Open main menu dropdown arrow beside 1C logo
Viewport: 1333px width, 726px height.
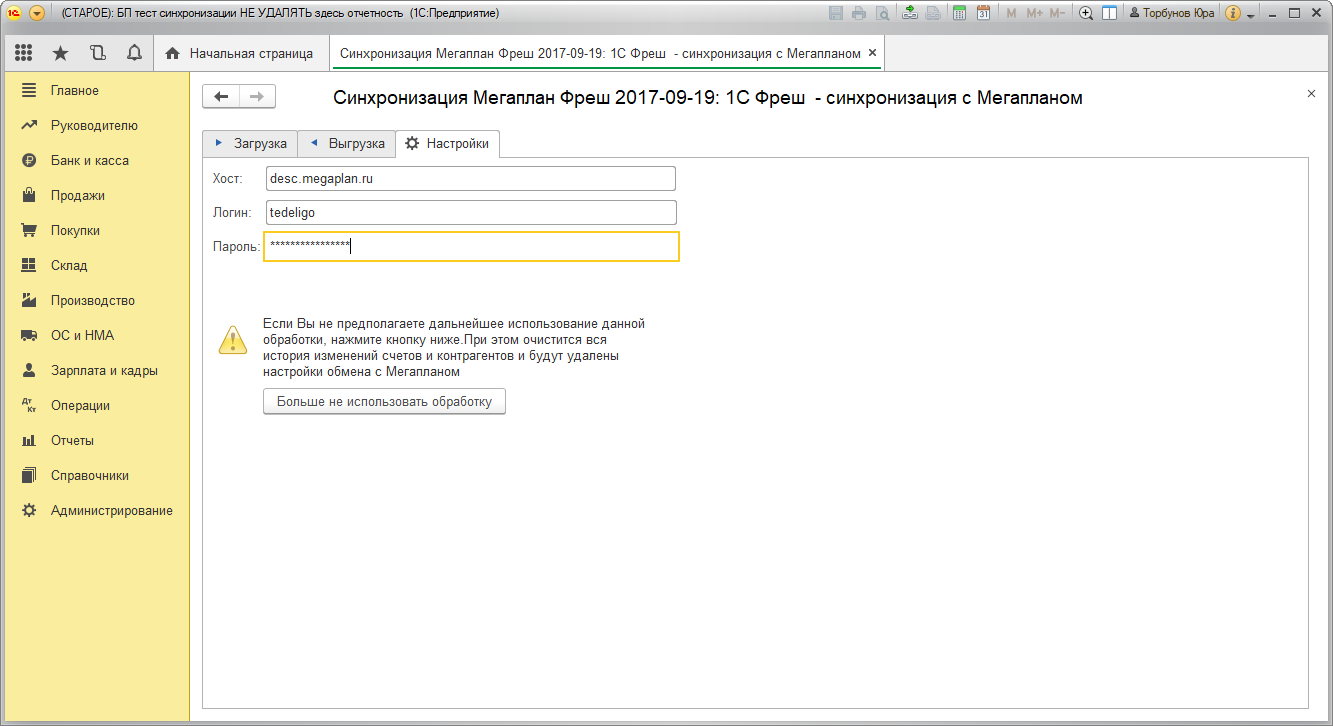pos(37,13)
